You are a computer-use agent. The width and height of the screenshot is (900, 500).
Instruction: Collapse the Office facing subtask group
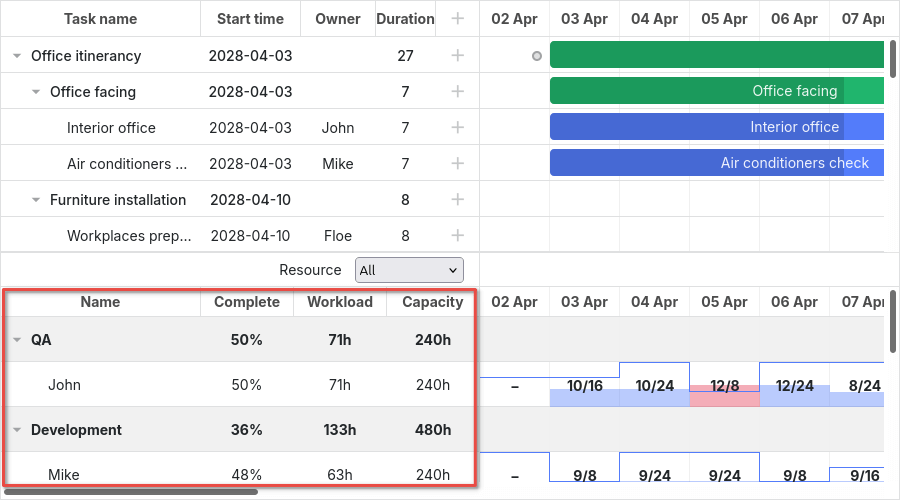[x=36, y=92]
